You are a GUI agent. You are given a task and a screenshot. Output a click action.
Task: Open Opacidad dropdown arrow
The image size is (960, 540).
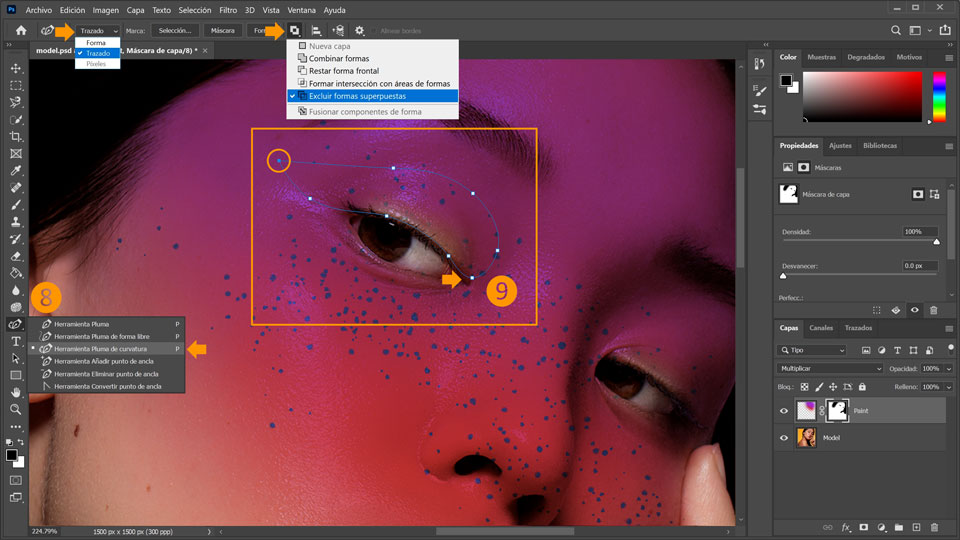(949, 369)
